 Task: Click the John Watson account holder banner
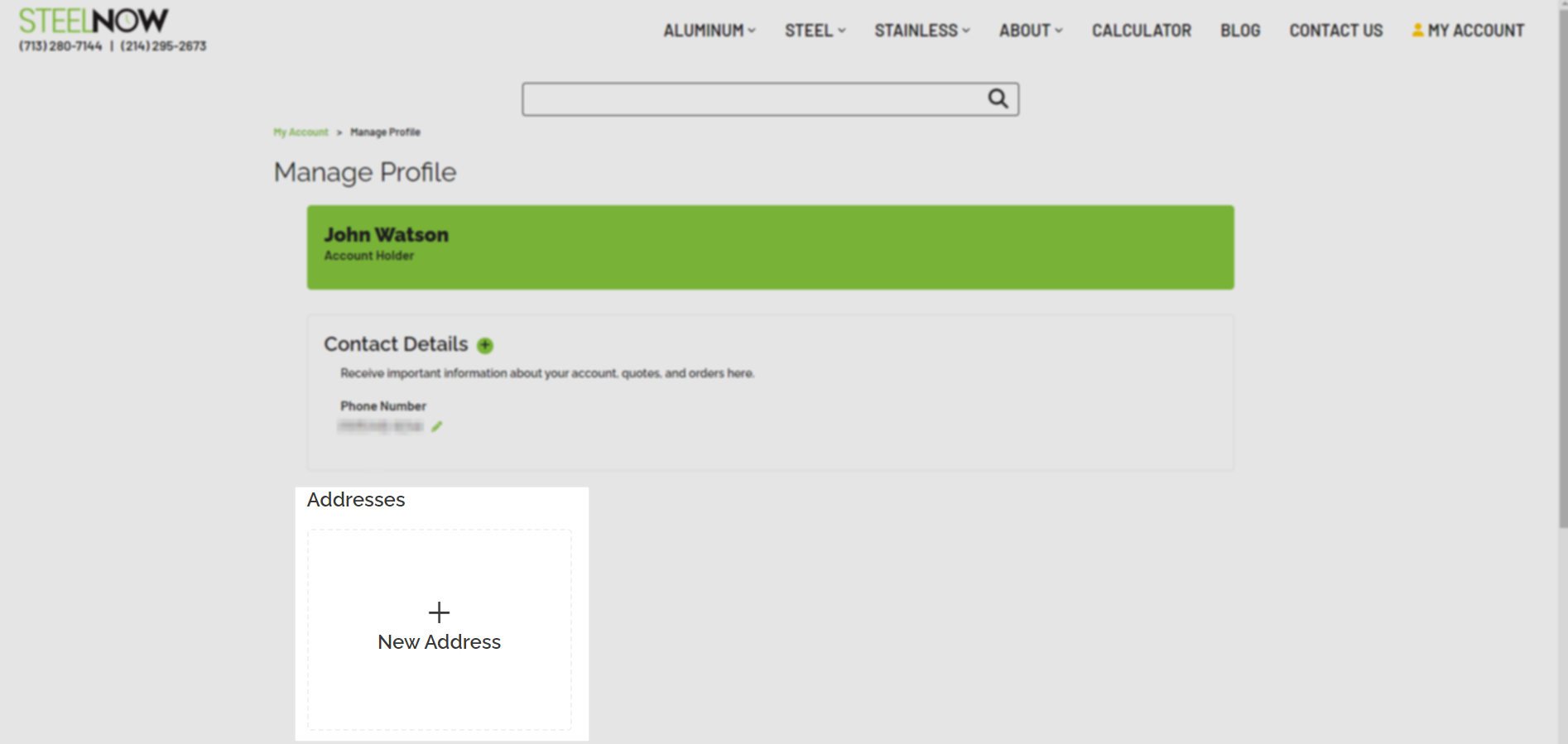tap(770, 247)
